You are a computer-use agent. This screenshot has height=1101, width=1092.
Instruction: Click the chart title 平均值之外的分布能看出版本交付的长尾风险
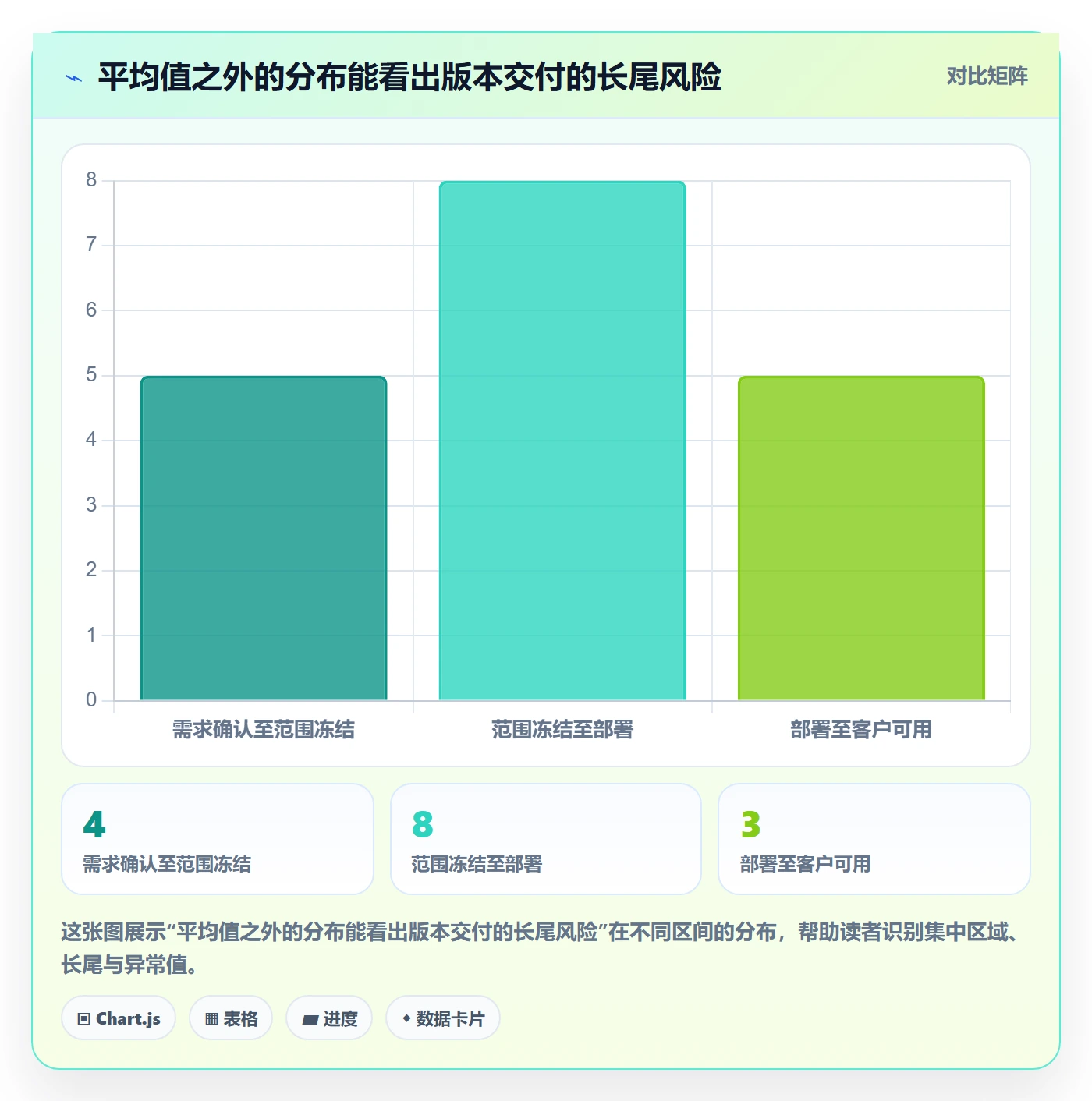click(409, 77)
